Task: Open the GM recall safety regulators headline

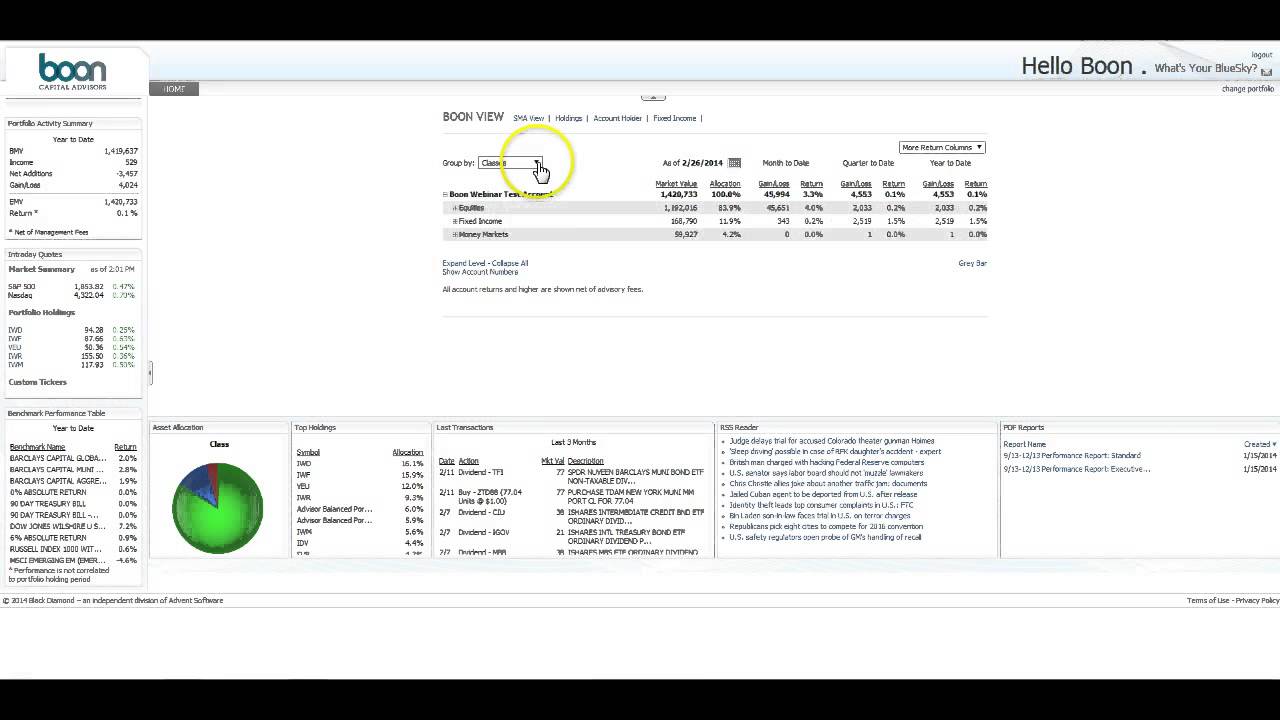Action: (825, 537)
